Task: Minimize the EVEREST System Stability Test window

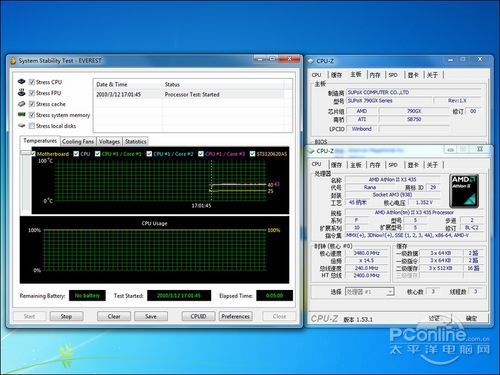Action: point(260,59)
